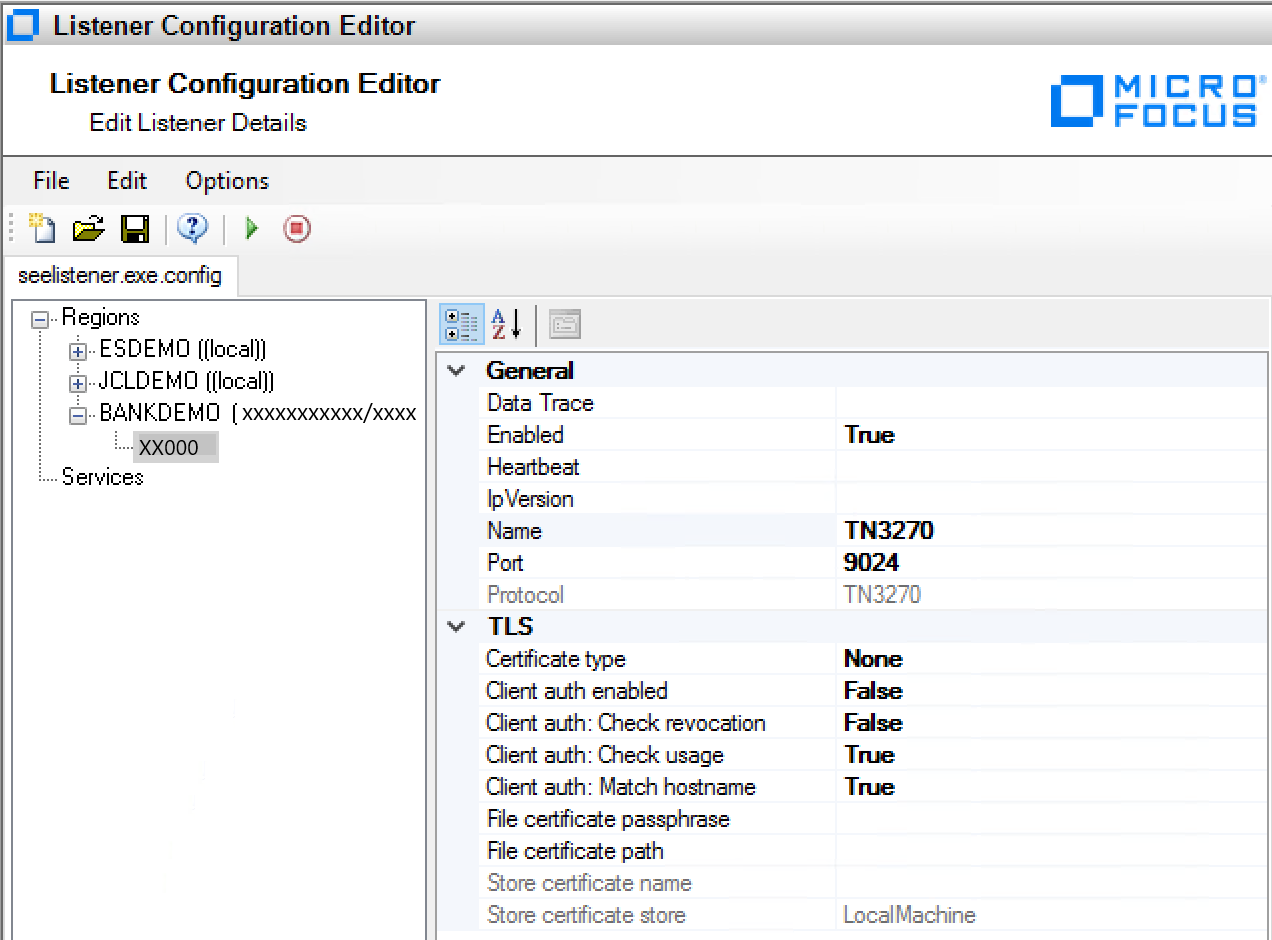Viewport: 1272px width, 940px height.
Task: Set Client auth enabled to True
Action: [875, 690]
